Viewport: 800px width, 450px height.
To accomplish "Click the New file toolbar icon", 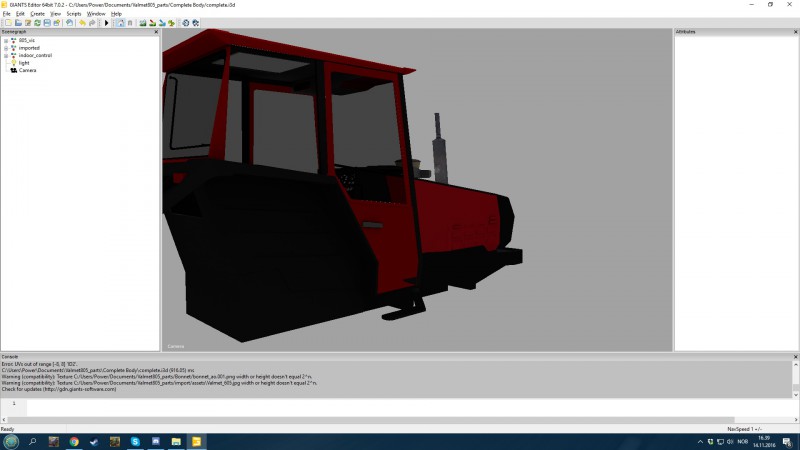I will coord(9,23).
